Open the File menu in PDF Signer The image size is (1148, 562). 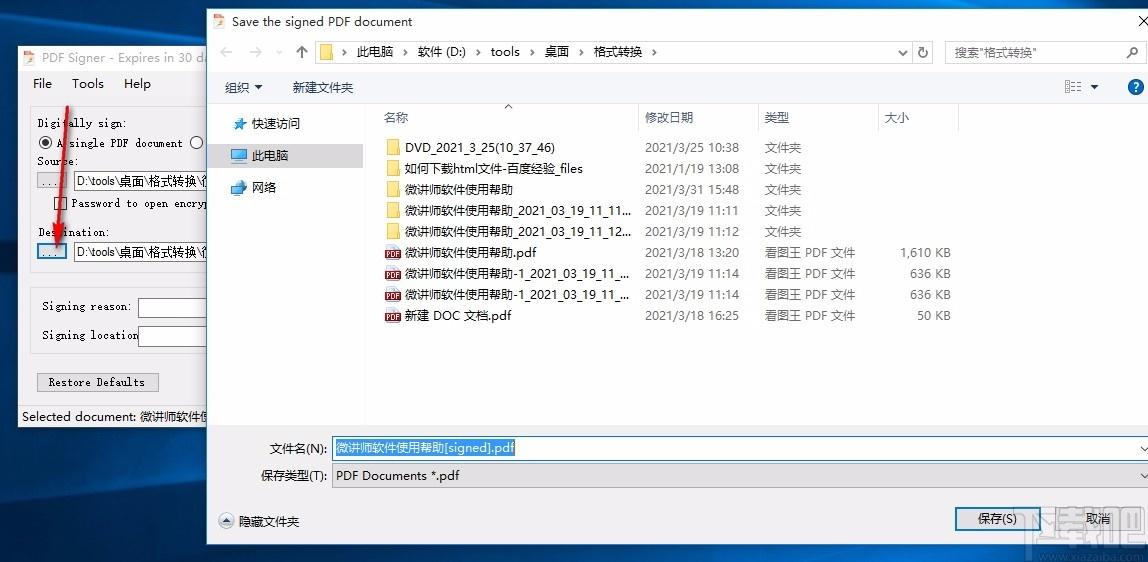point(42,84)
